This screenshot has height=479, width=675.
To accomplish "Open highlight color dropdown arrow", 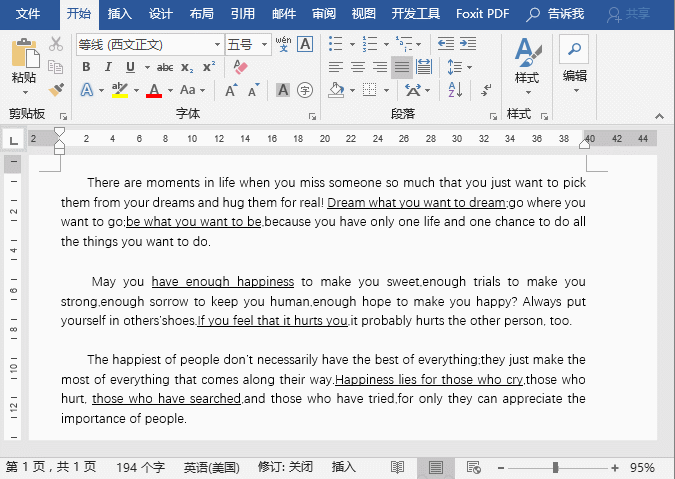I will point(136,90).
